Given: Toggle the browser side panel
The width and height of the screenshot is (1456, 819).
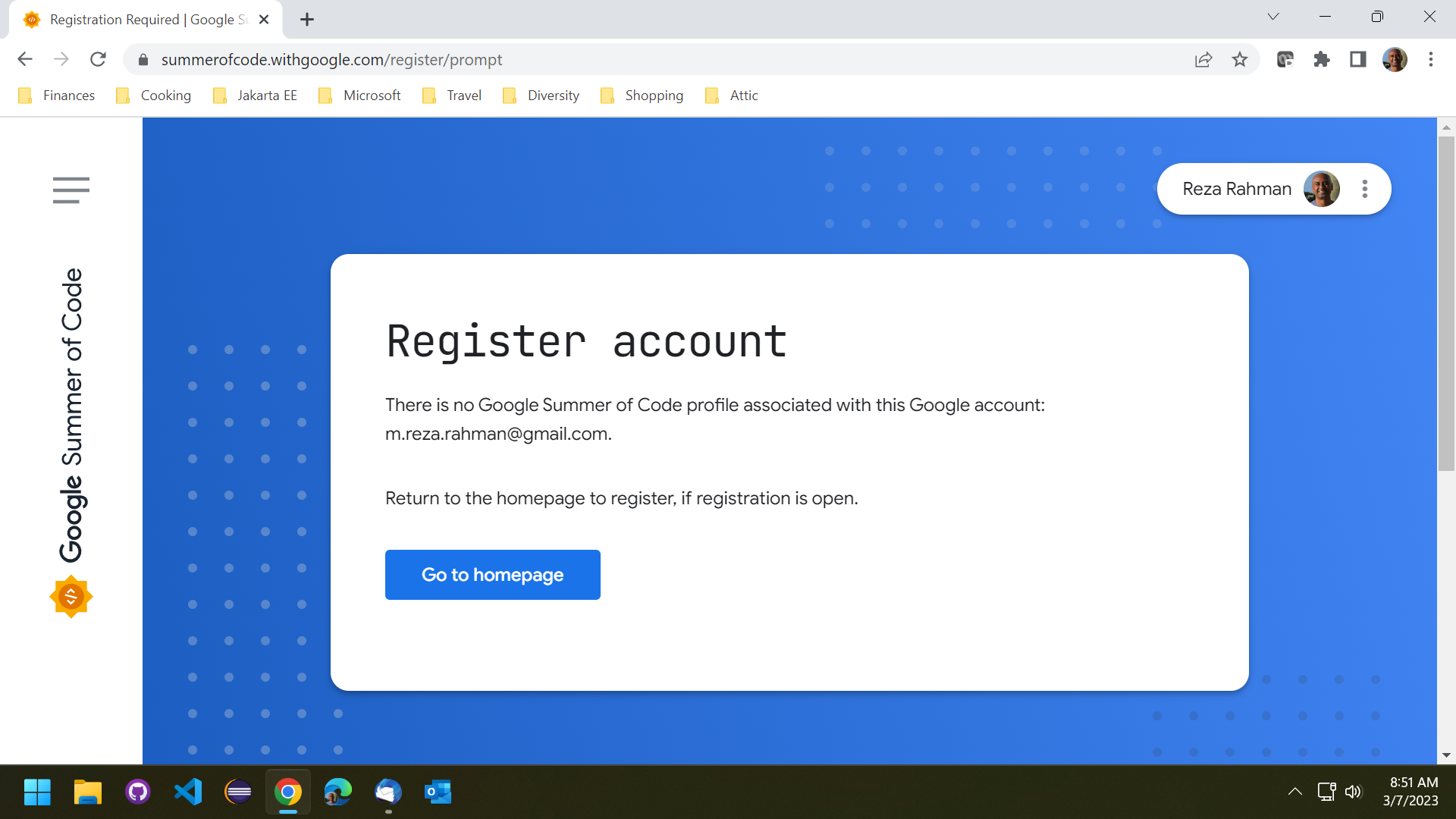Looking at the screenshot, I should (1358, 59).
